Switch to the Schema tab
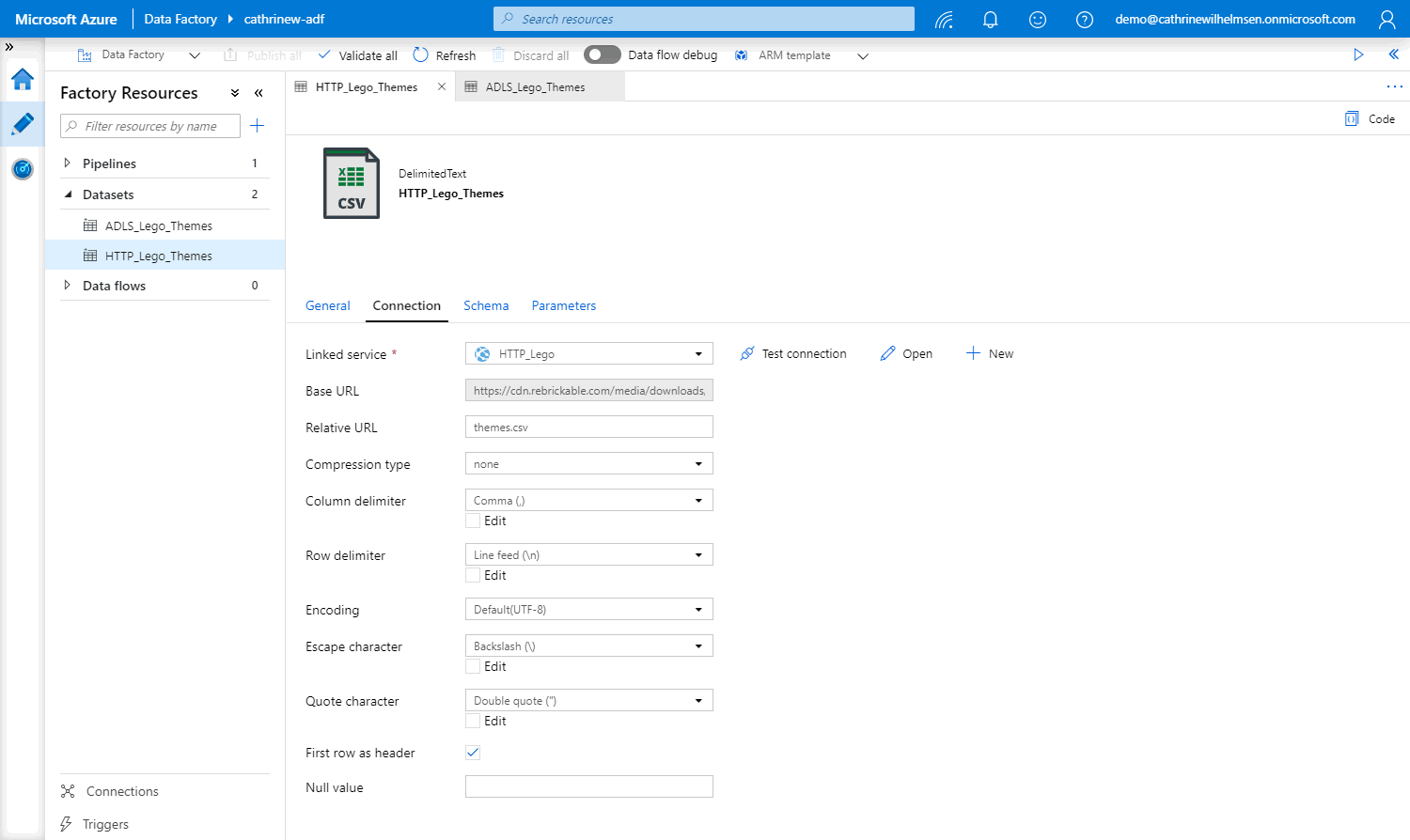 coord(486,306)
